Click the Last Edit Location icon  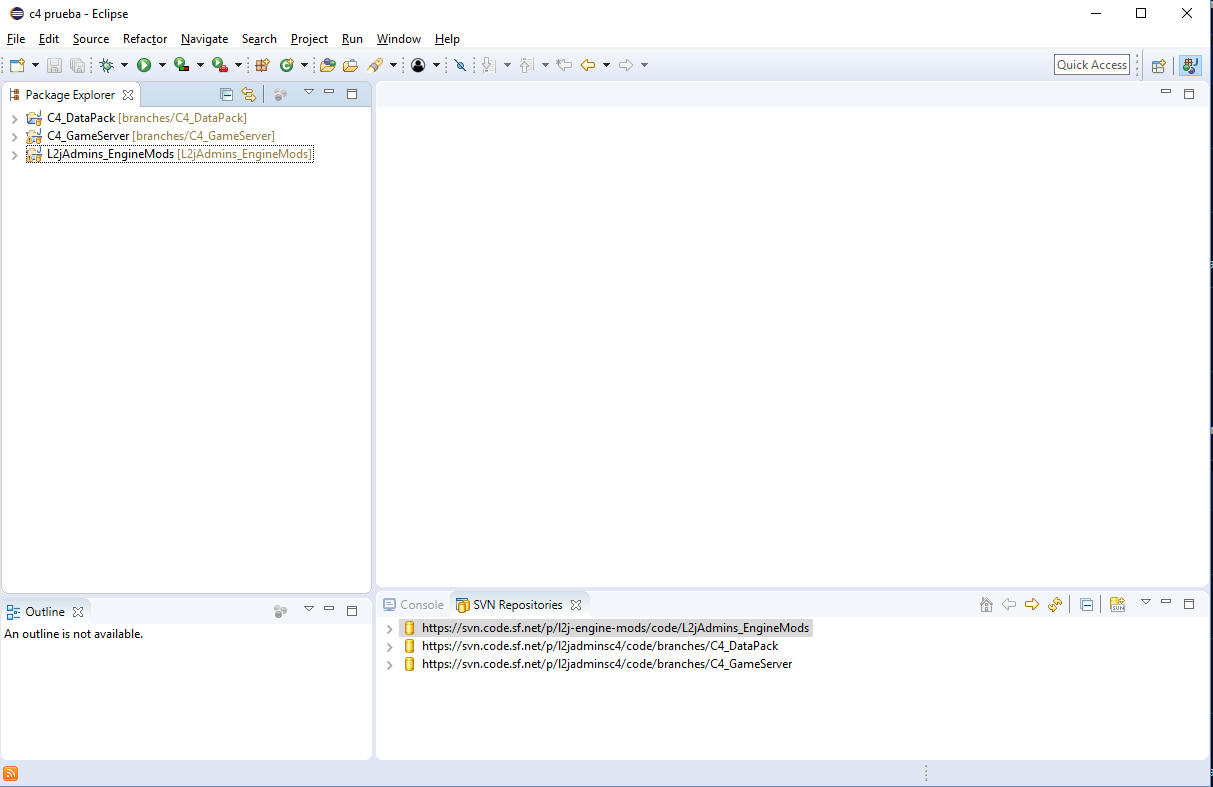pyautogui.click(x=564, y=65)
